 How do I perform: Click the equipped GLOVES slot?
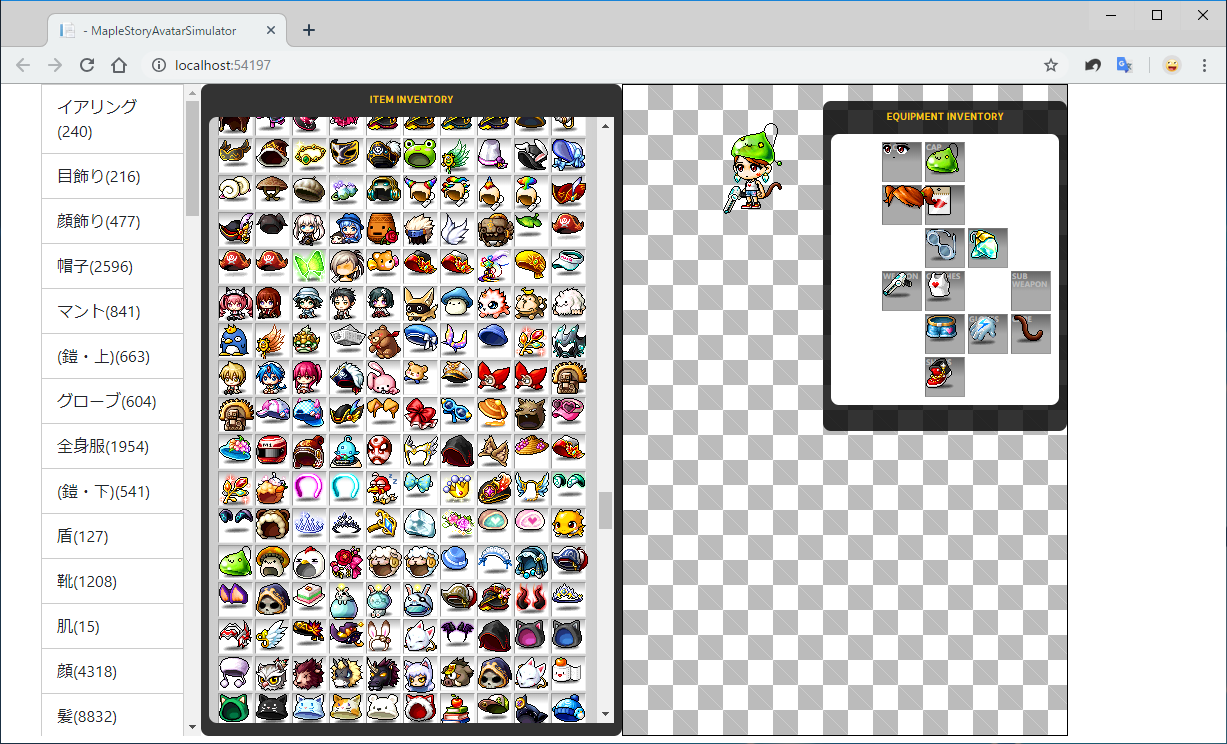[x=988, y=334]
